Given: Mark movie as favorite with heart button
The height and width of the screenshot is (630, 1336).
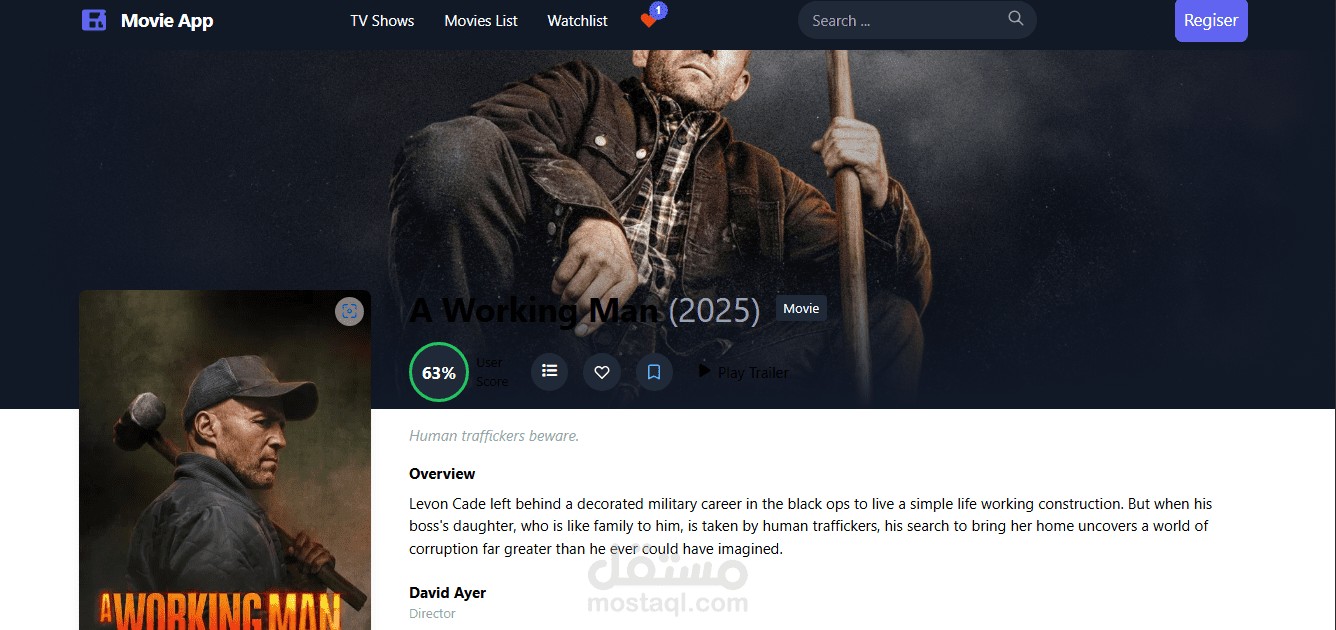Looking at the screenshot, I should [x=602, y=372].
